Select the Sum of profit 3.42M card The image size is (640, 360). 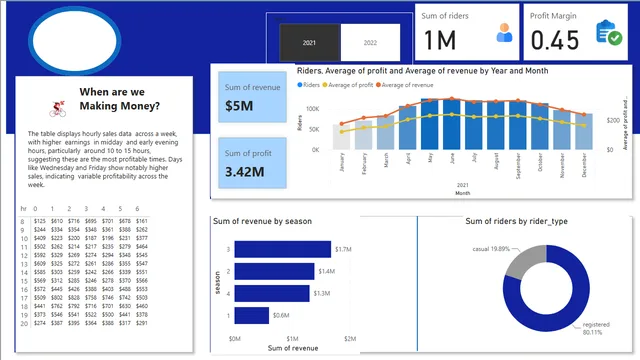[x=252, y=163]
